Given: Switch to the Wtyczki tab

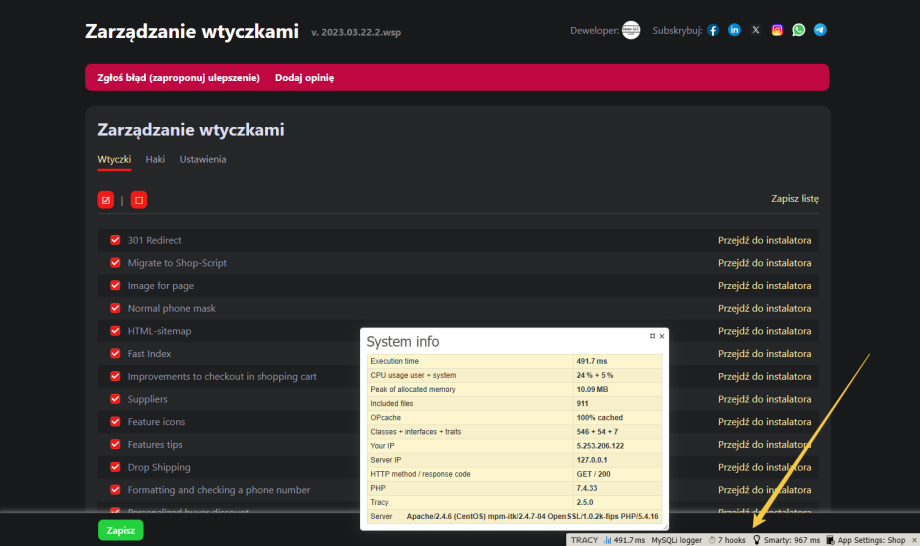Looking at the screenshot, I should pyautogui.click(x=114, y=159).
